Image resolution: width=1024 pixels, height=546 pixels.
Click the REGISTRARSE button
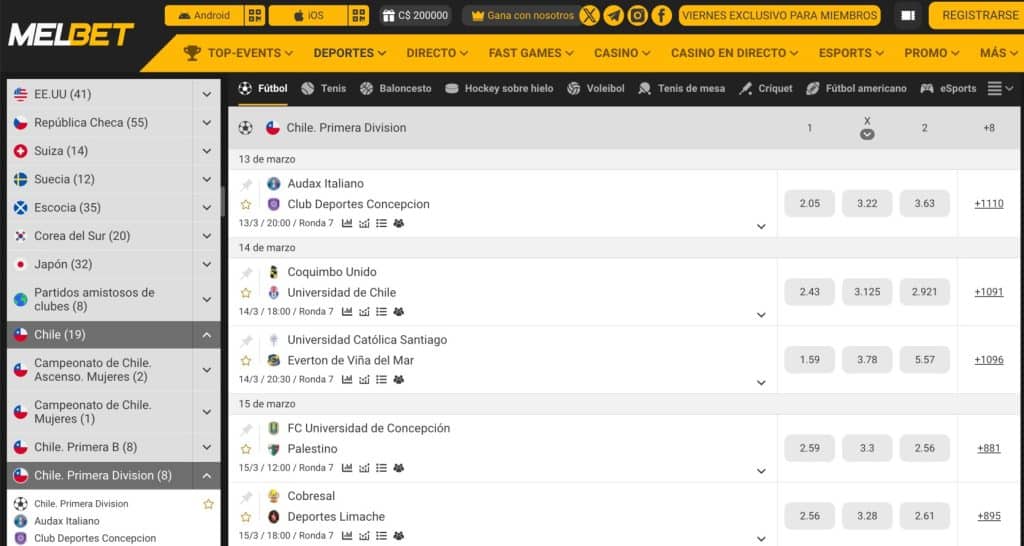pos(979,16)
